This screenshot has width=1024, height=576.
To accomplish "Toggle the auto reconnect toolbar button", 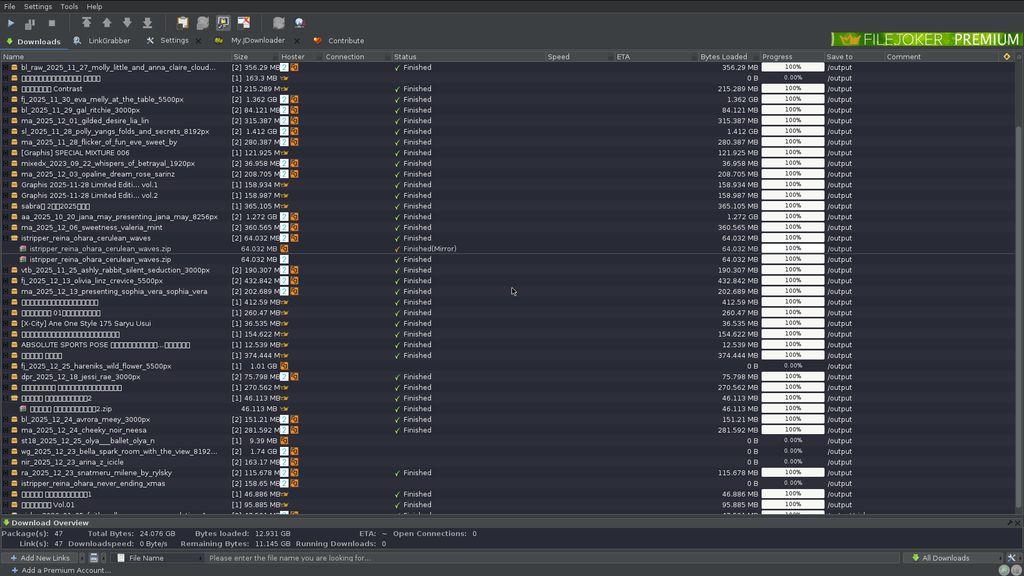I will point(203,23).
